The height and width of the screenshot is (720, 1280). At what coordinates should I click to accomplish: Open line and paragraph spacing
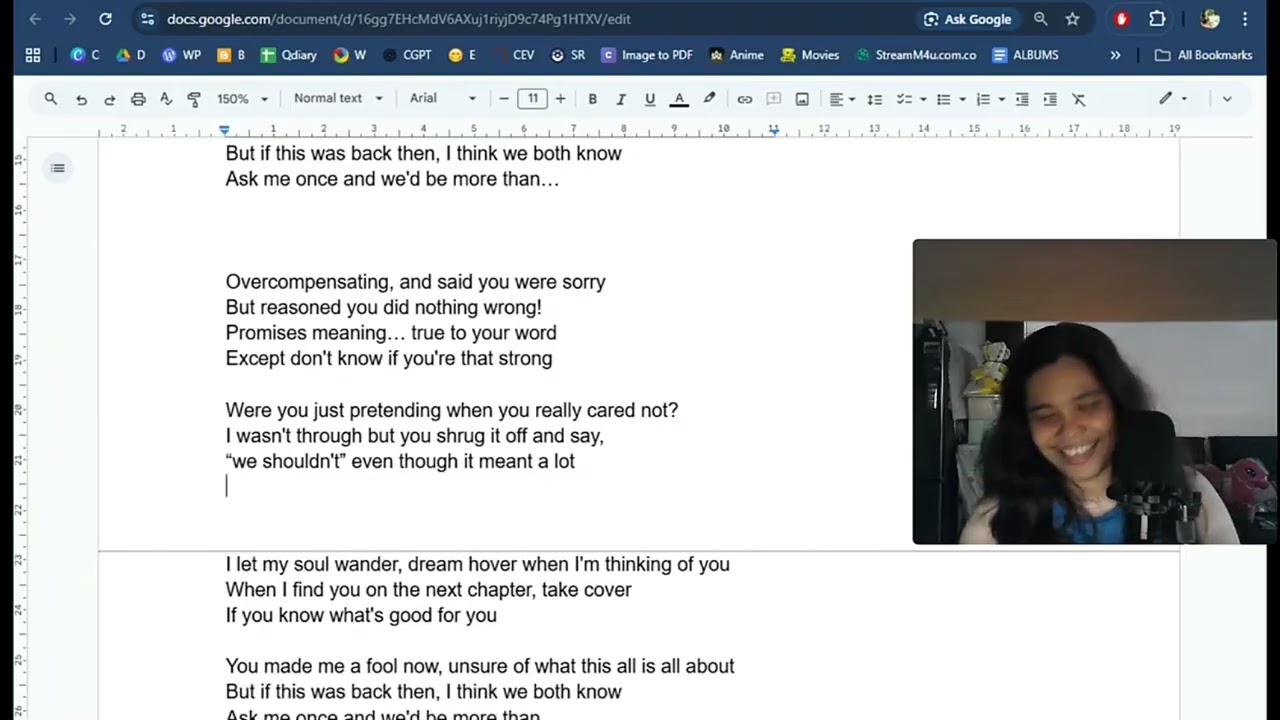[874, 99]
